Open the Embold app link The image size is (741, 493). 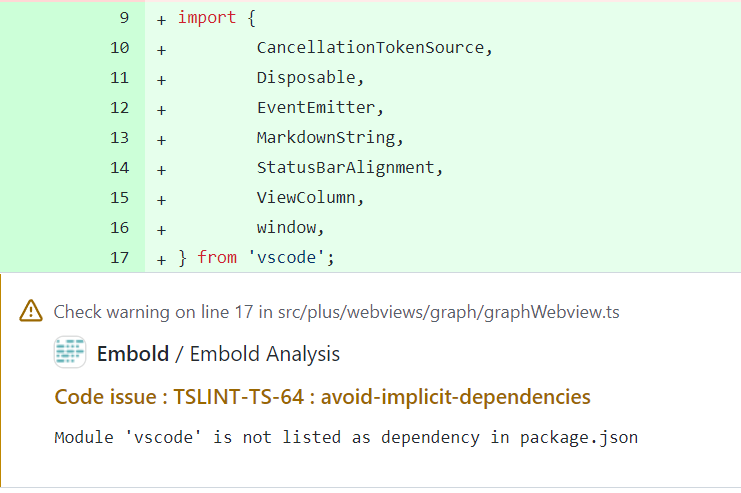click(x=133, y=354)
